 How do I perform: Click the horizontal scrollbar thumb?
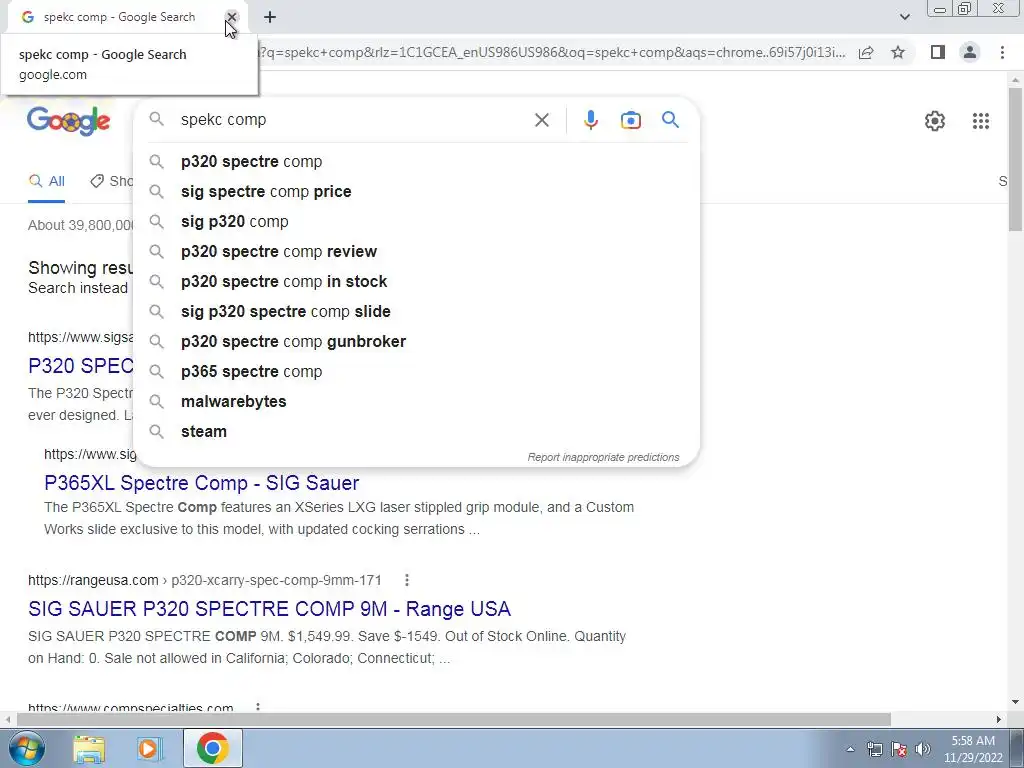pyautogui.click(x=454, y=719)
